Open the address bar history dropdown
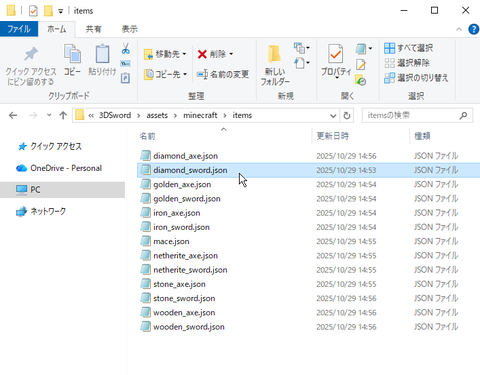The image size is (480, 375). pyautogui.click(x=333, y=116)
